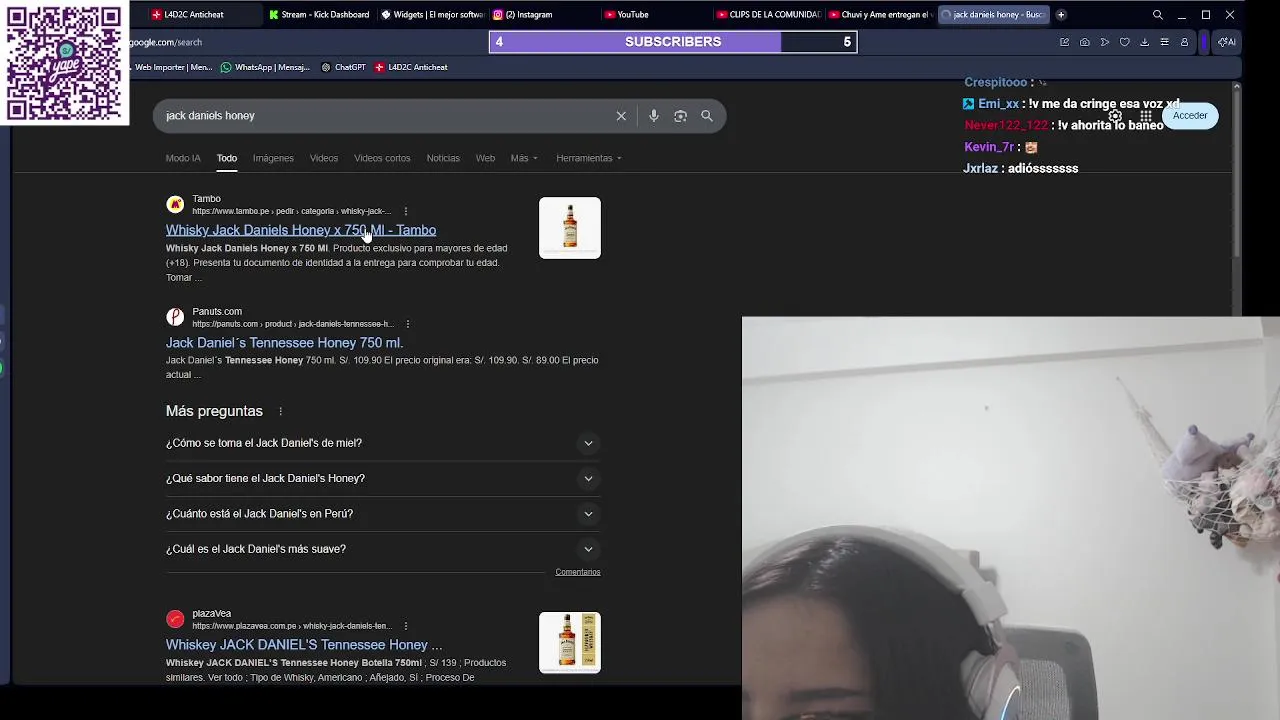Switch to Chuvi y Ame entregan browser tab

[x=880, y=15]
